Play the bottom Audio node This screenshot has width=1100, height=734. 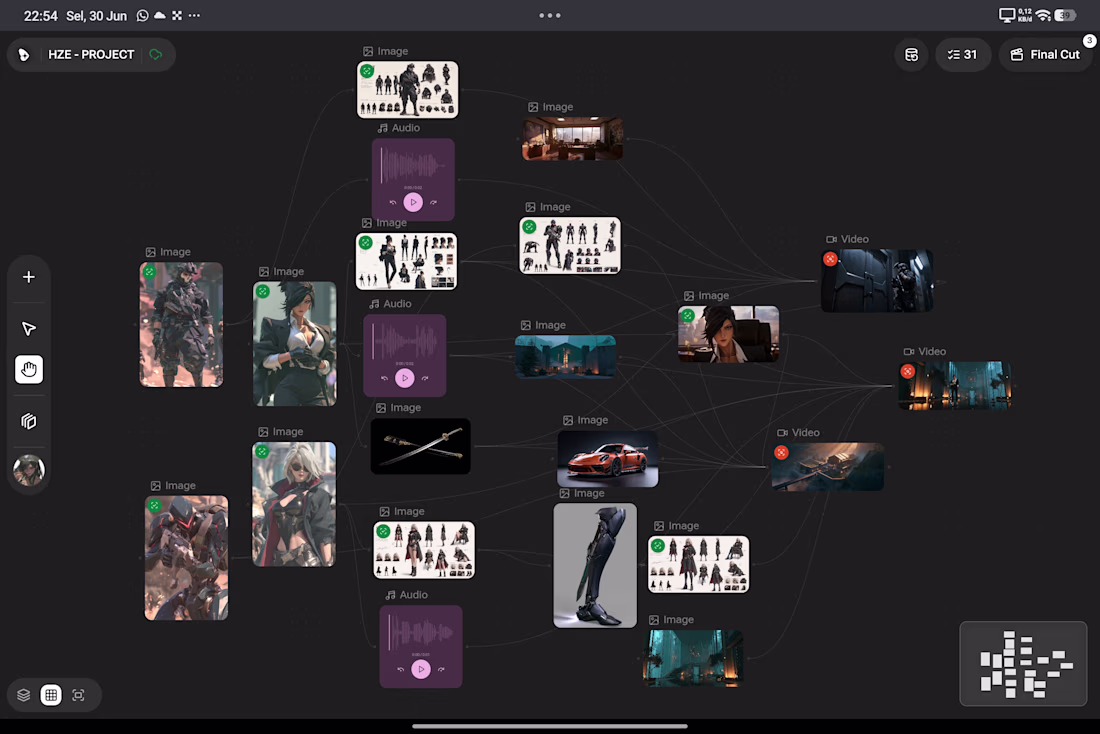(421, 669)
